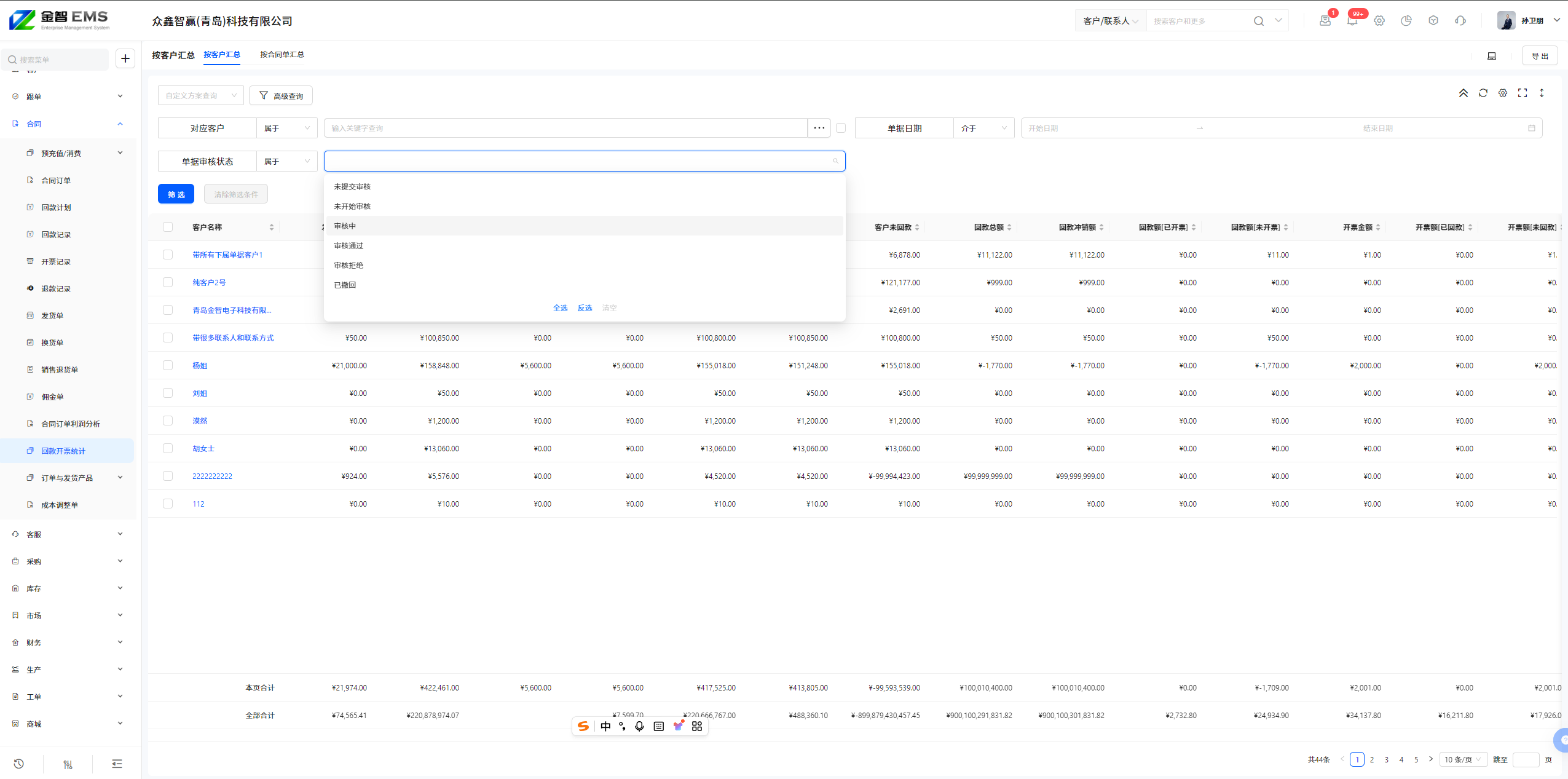Open the history clock icon at the sidebar bottom
This screenshot has height=779, width=1568.
pyautogui.click(x=19, y=764)
